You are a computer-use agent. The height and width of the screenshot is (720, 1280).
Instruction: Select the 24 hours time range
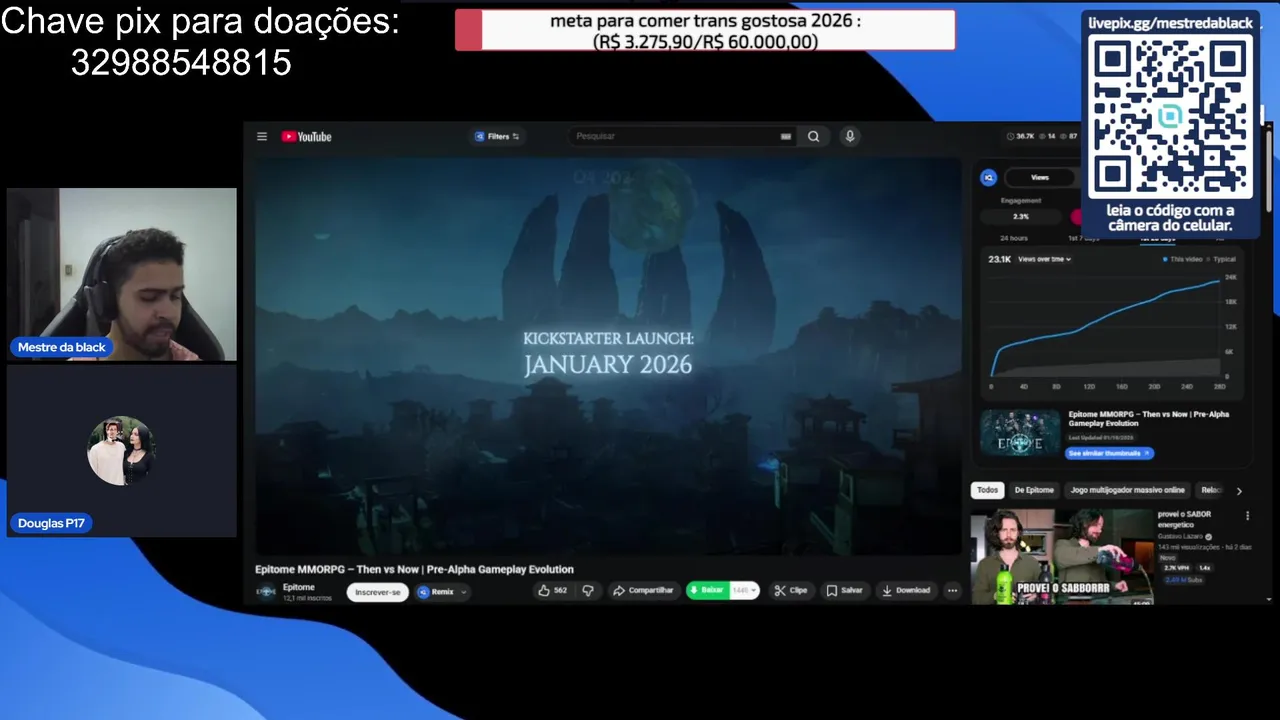click(x=1013, y=238)
